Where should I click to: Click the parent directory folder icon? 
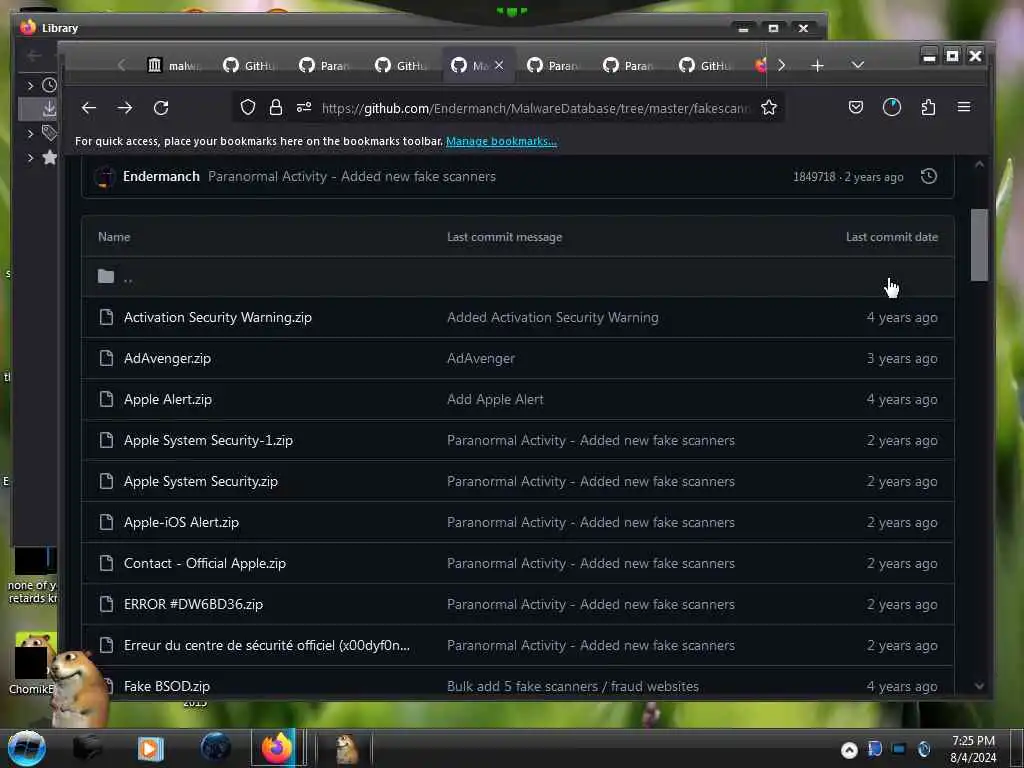(x=106, y=276)
